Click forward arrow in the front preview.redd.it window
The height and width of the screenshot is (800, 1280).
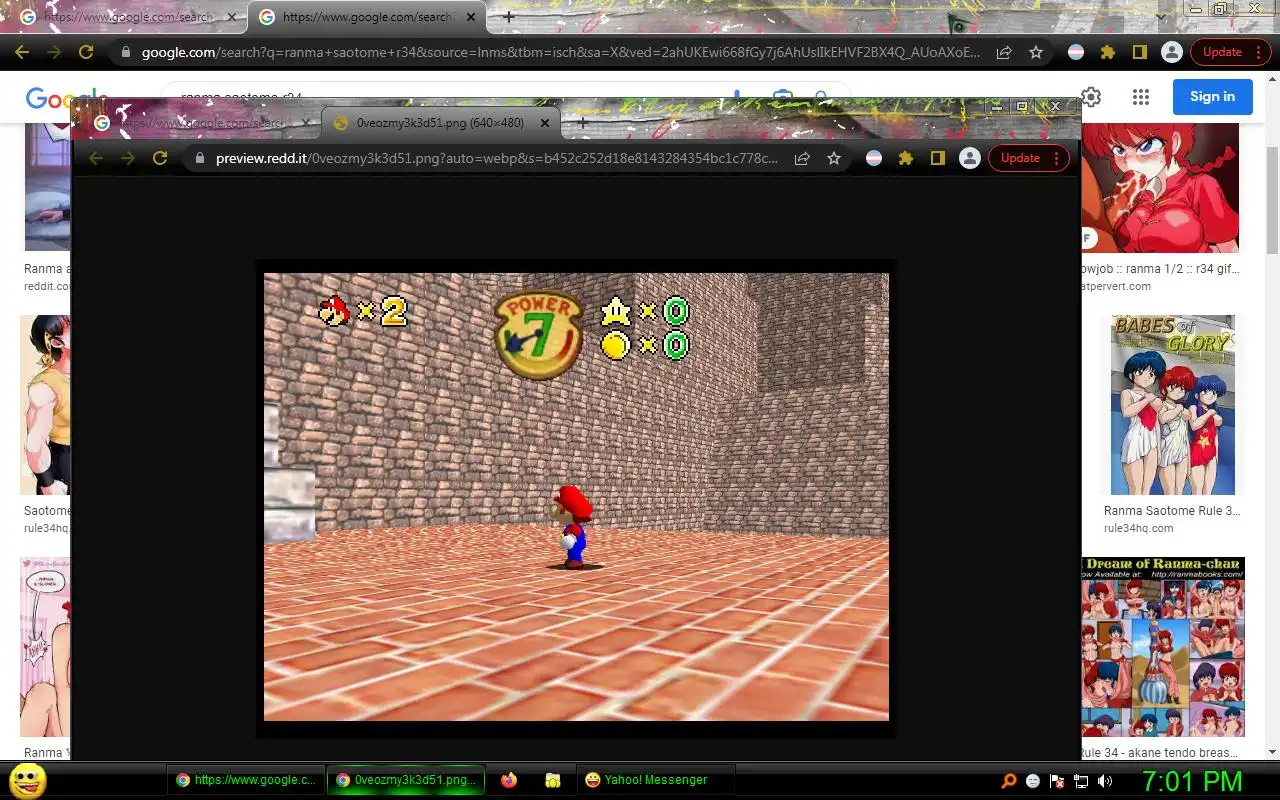click(128, 158)
